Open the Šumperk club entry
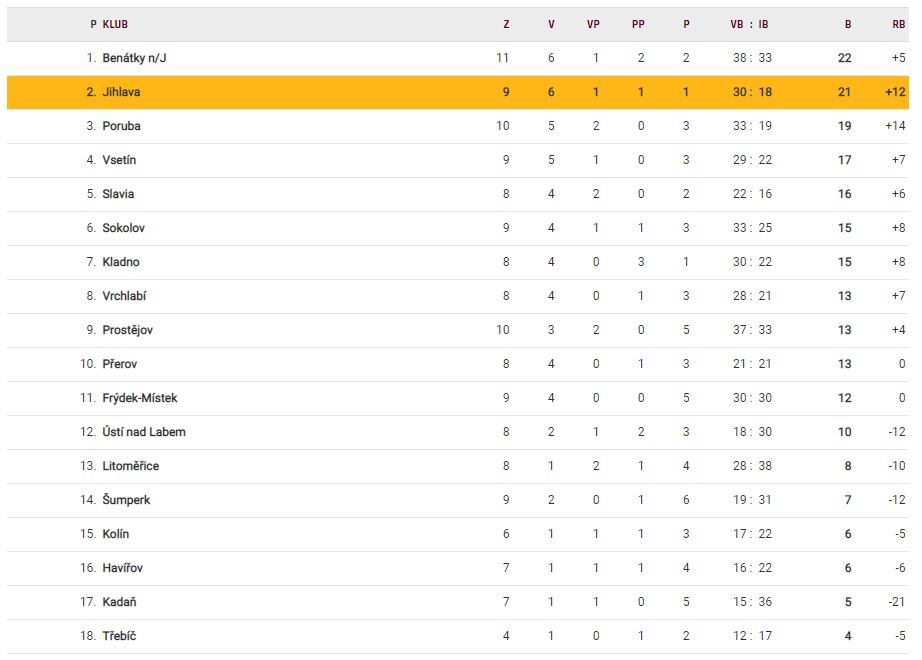This screenshot has width=922, height=660. (x=126, y=500)
